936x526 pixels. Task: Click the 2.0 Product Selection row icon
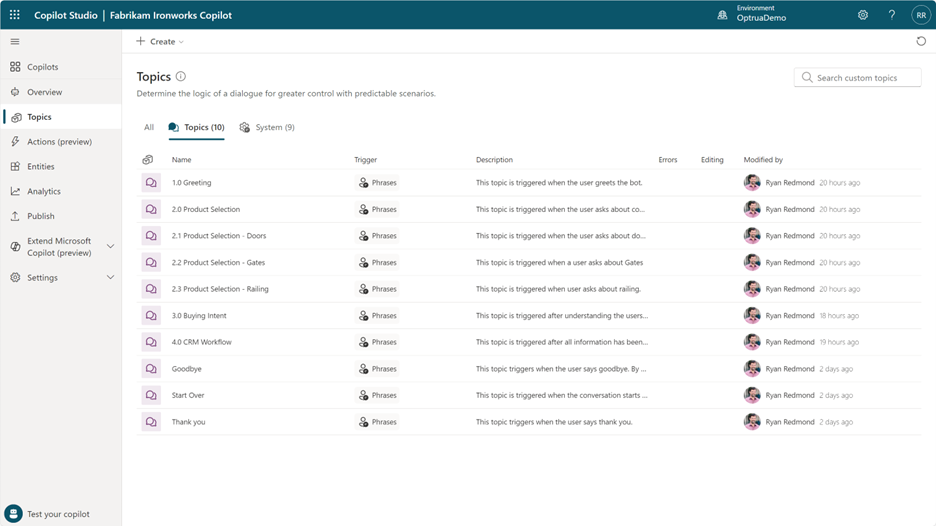[x=151, y=209]
